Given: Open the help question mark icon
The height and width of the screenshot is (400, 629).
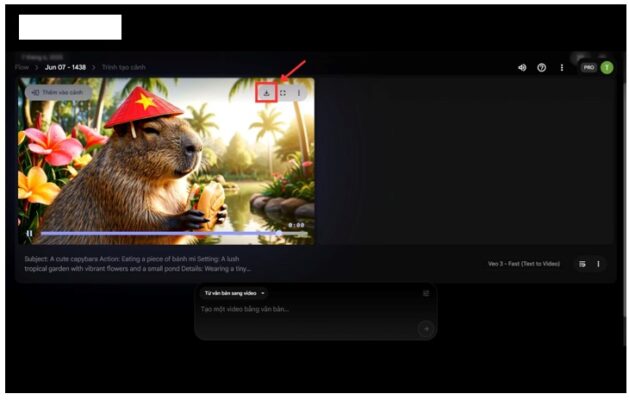Looking at the screenshot, I should [541, 68].
